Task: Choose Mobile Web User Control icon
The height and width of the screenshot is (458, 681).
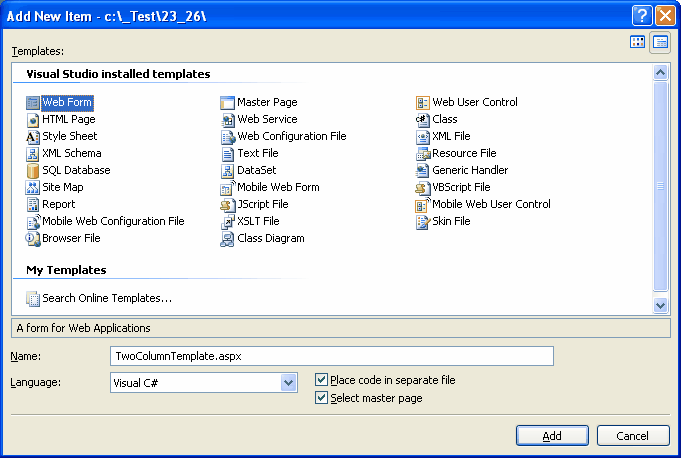Action: [423, 204]
